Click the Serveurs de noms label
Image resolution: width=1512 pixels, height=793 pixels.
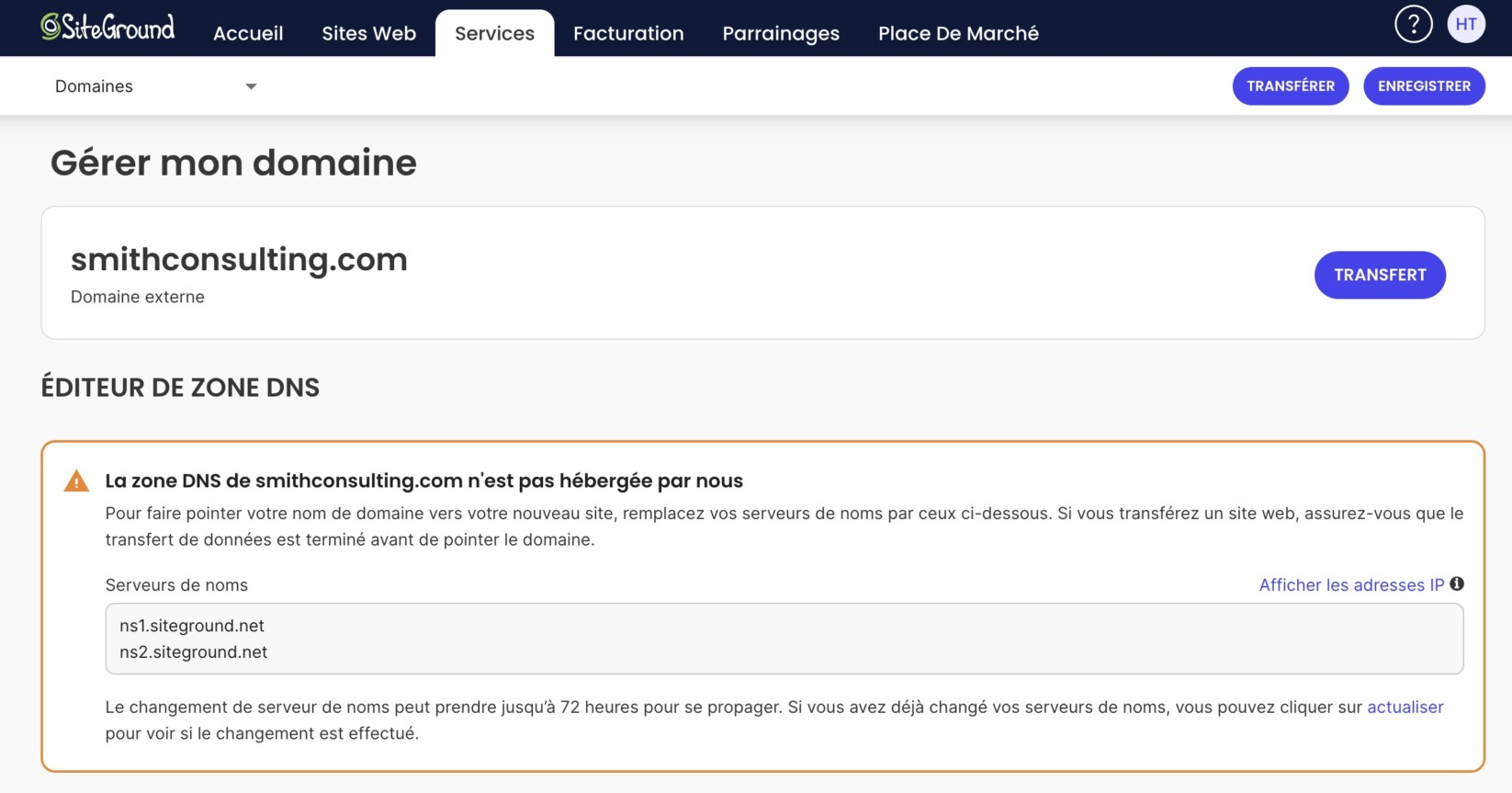pos(176,585)
